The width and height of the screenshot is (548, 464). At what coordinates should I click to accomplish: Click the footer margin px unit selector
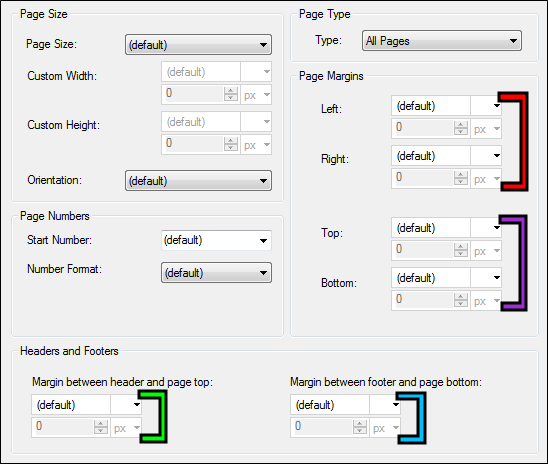tap(385, 427)
